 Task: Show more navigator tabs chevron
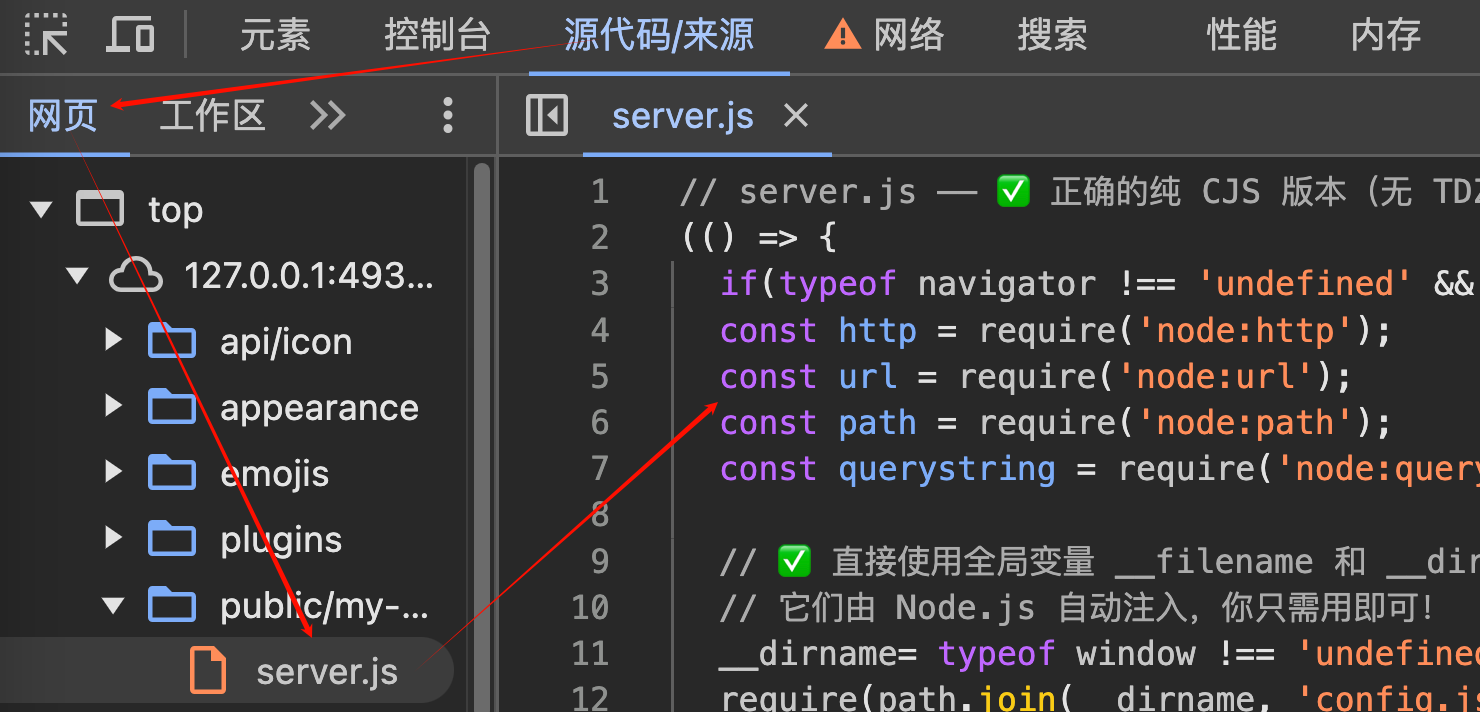click(x=327, y=116)
